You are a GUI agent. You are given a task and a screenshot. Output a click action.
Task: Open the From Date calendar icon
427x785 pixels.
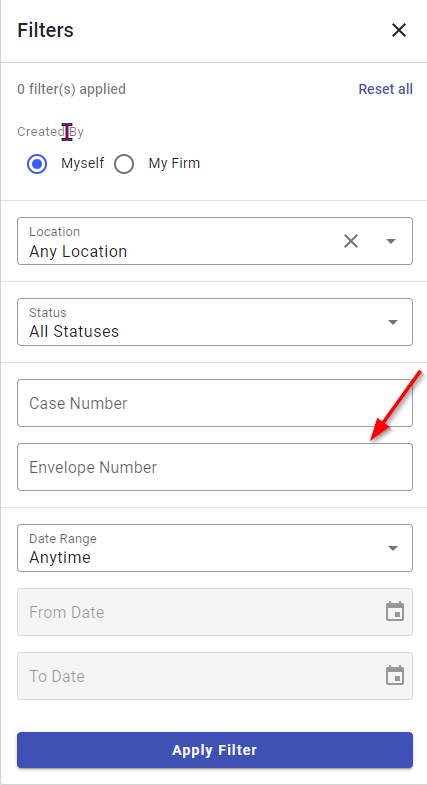click(394, 611)
